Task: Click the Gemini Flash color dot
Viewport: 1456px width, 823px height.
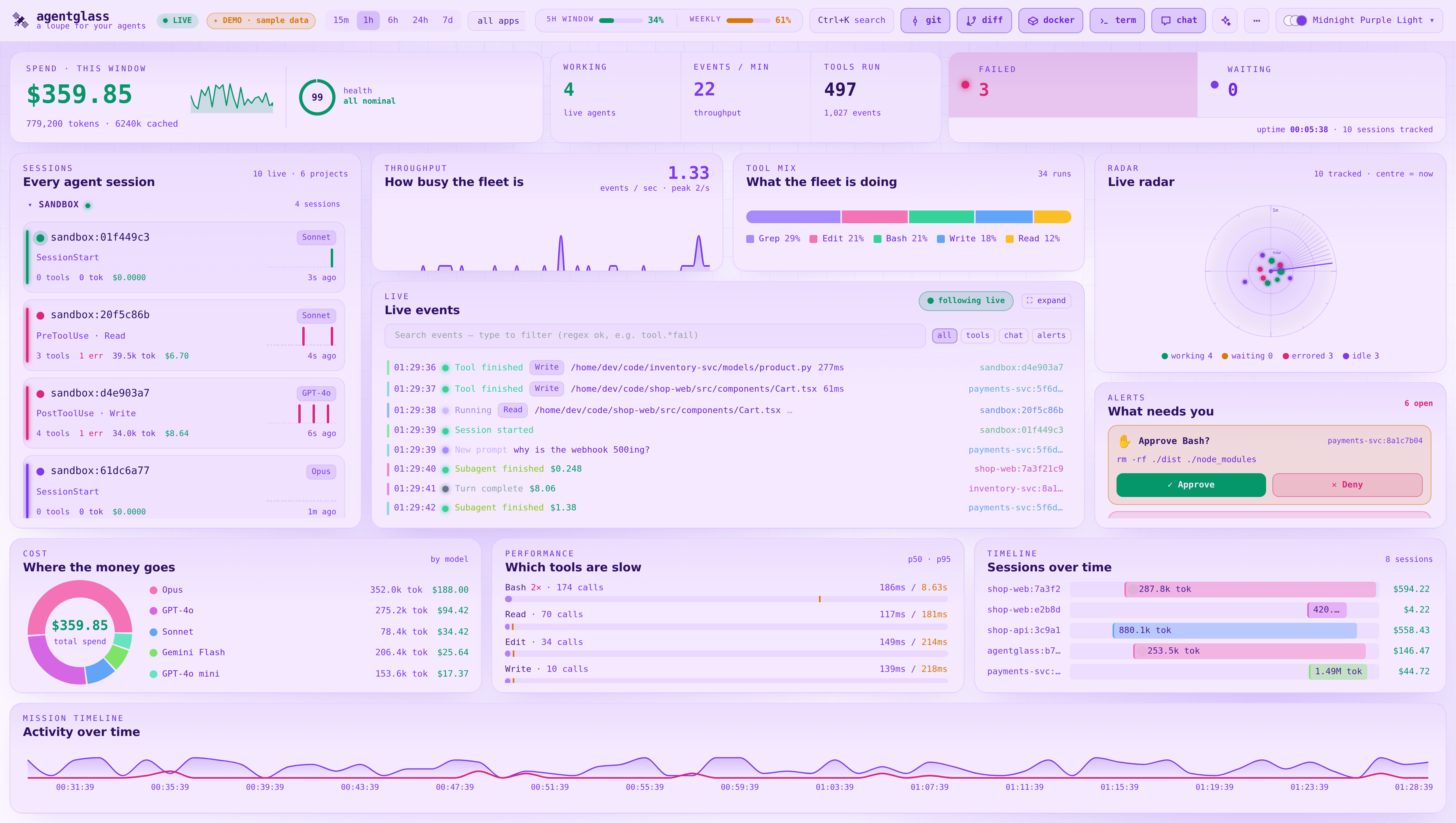Action: (153, 653)
